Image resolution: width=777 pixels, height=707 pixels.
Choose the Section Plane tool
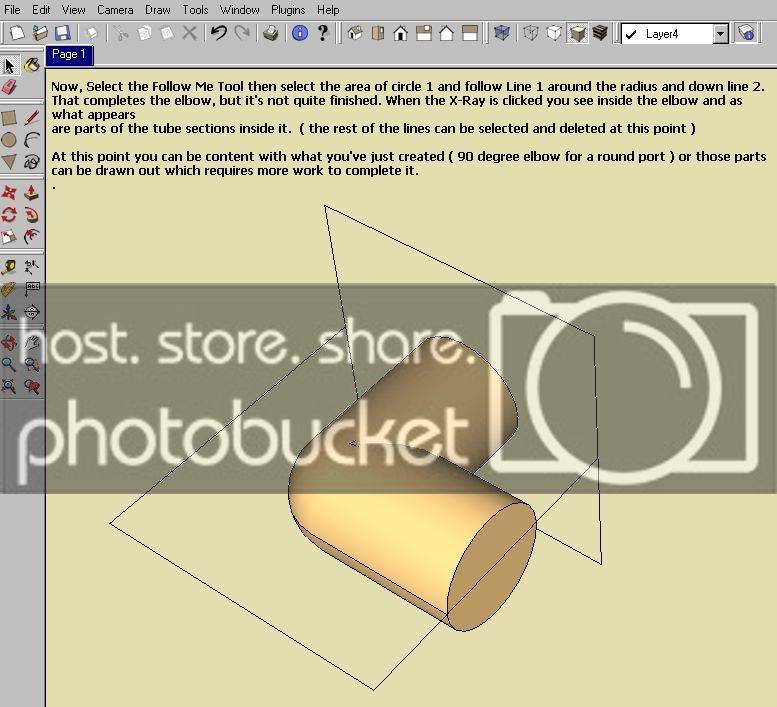[x=32, y=312]
